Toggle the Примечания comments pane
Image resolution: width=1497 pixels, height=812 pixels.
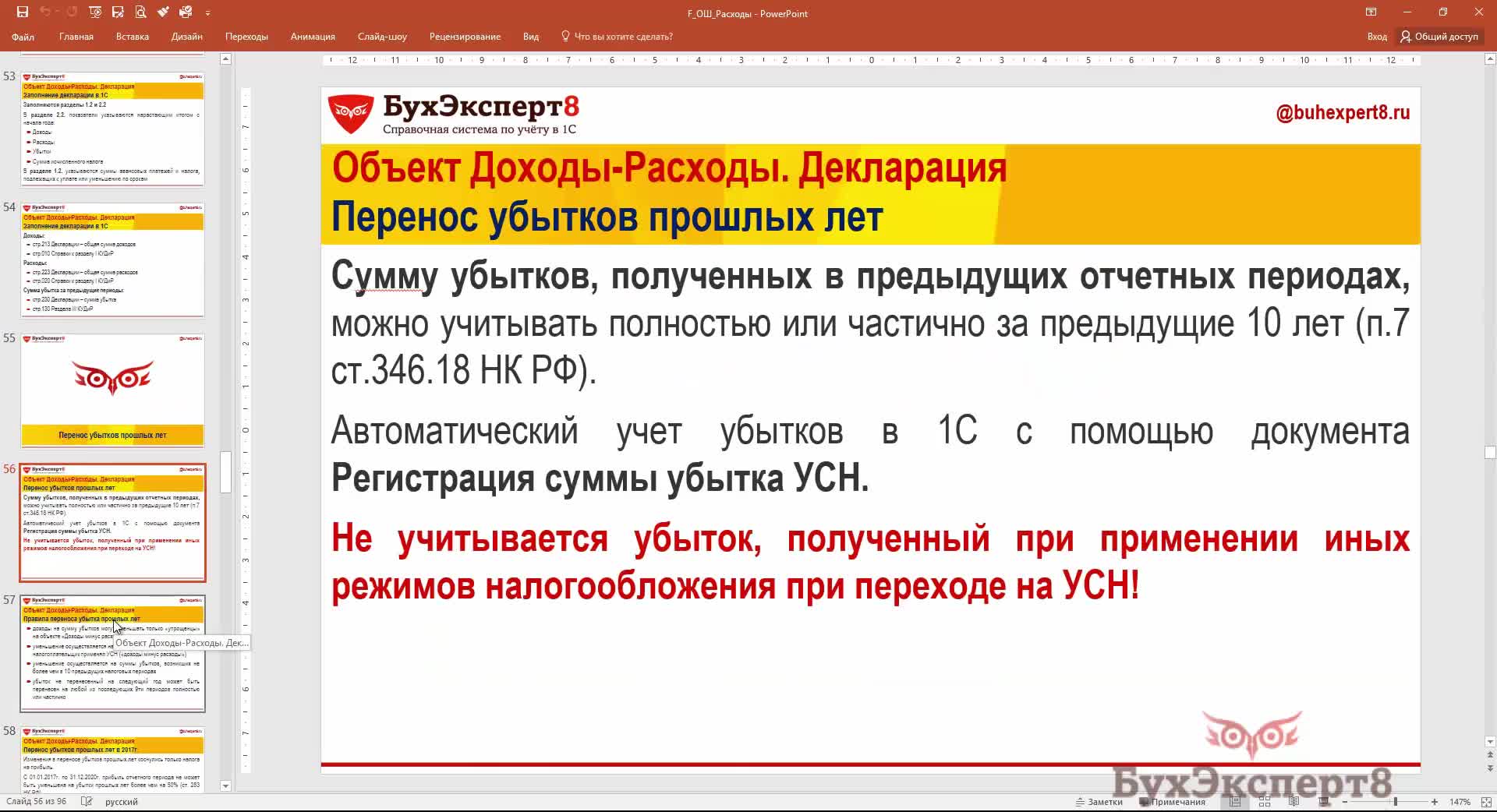click(1172, 801)
